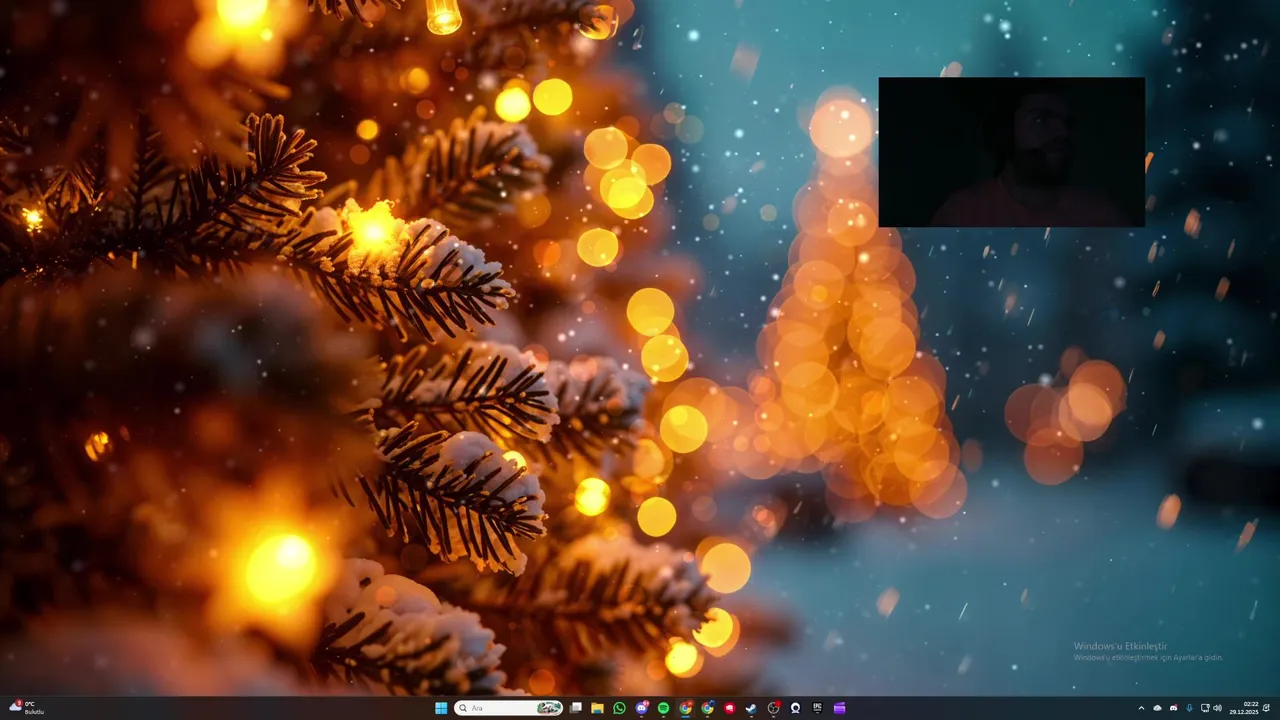Image resolution: width=1280 pixels, height=720 pixels.
Task: Open Discord from the taskbar
Action: click(642, 708)
